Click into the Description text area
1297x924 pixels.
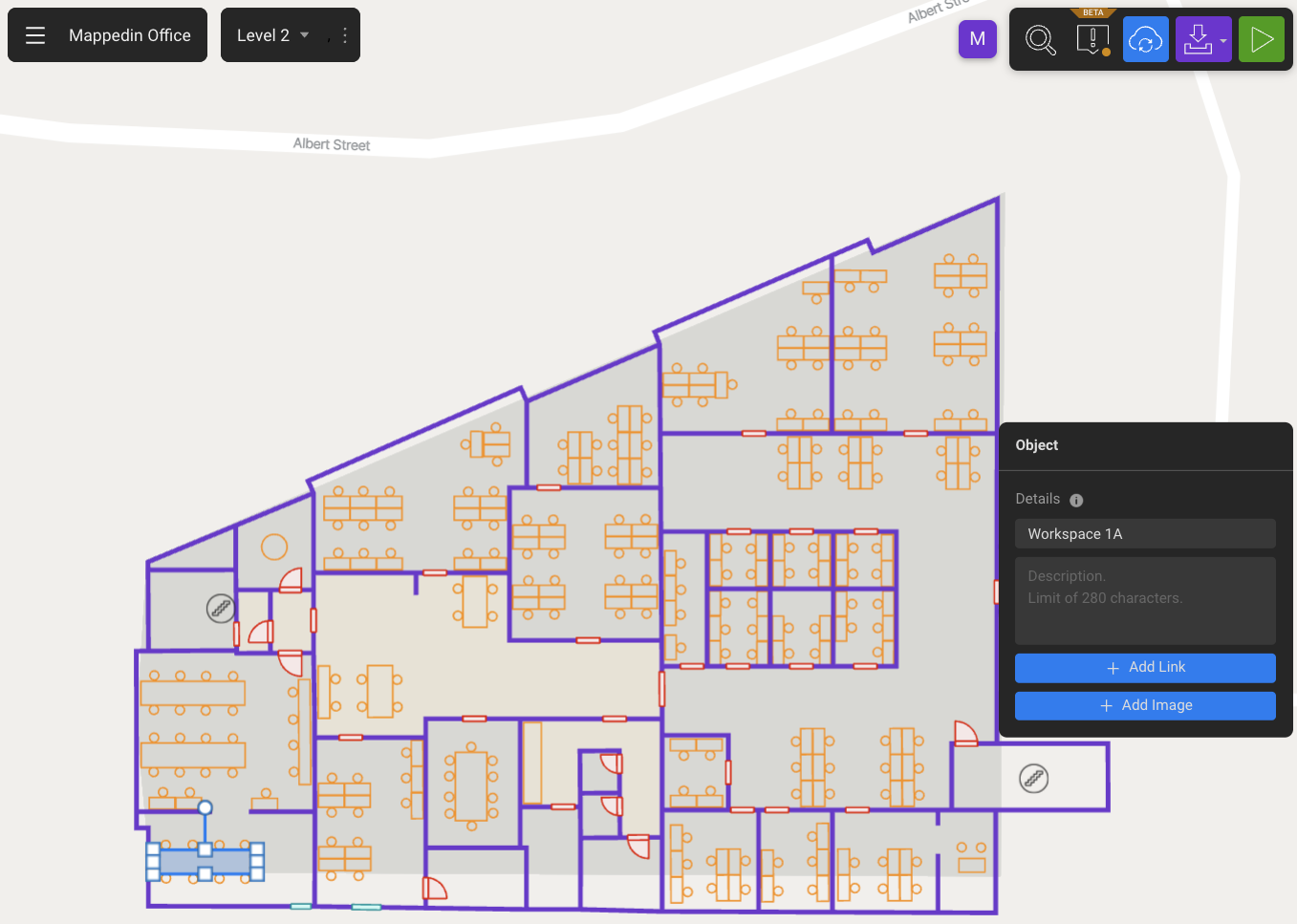[1145, 600]
